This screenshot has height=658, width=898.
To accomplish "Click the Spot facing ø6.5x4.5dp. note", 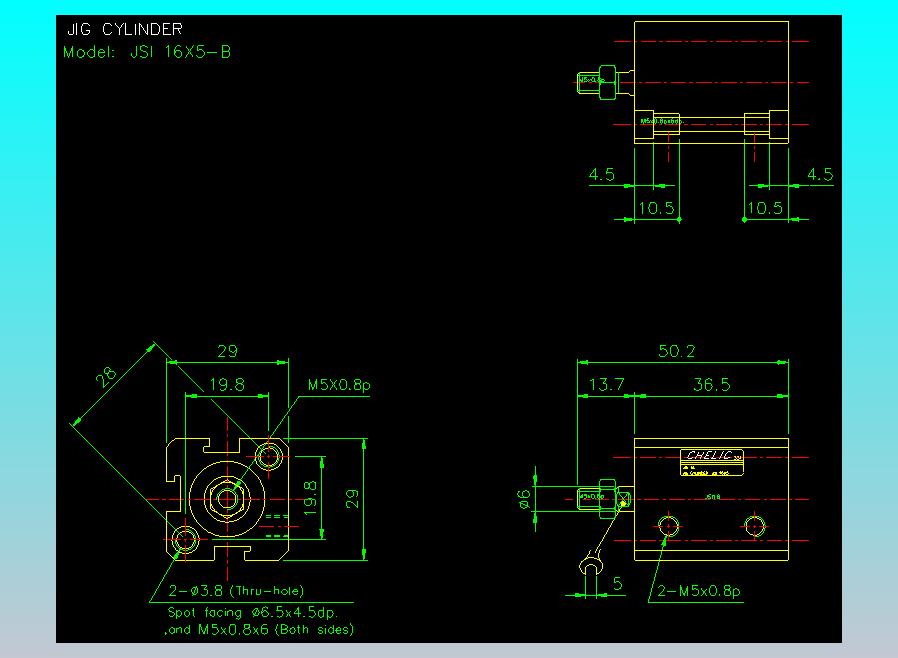I will (x=253, y=612).
